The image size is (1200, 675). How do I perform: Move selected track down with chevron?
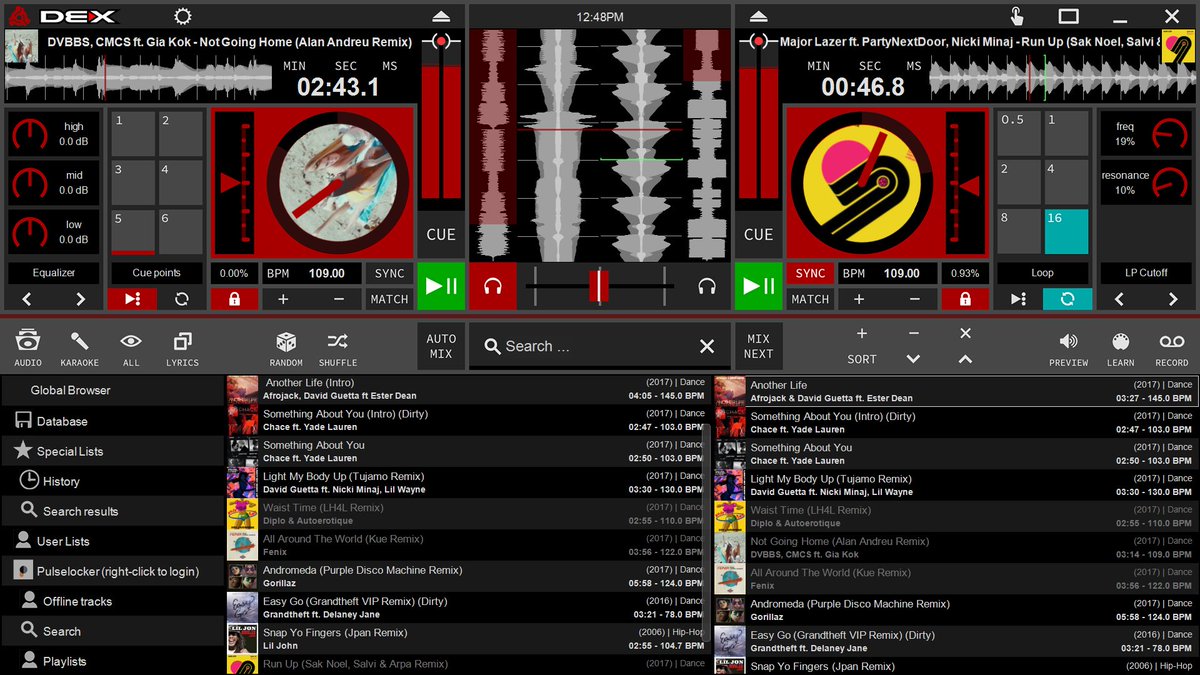[x=913, y=359]
